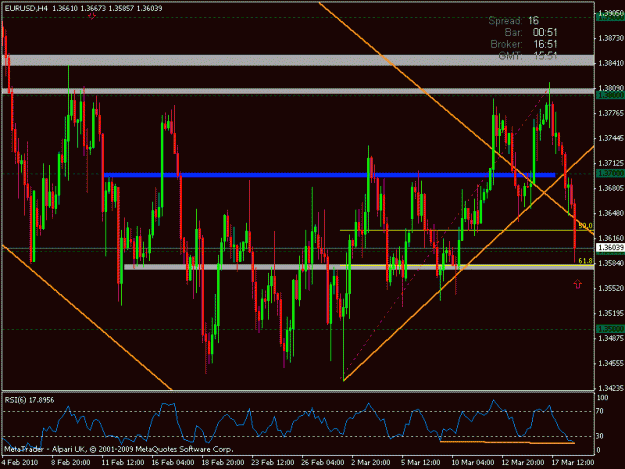Click the 4 Feb 2010 date label
Viewport: 625px width, 469px height.
click(x=20, y=463)
